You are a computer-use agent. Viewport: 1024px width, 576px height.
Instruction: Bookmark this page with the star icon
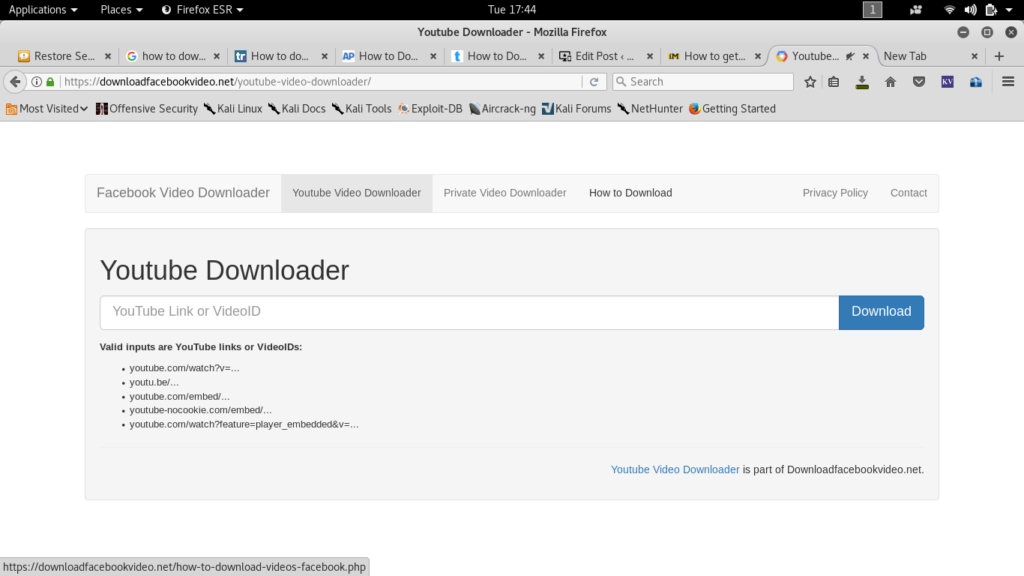810,81
